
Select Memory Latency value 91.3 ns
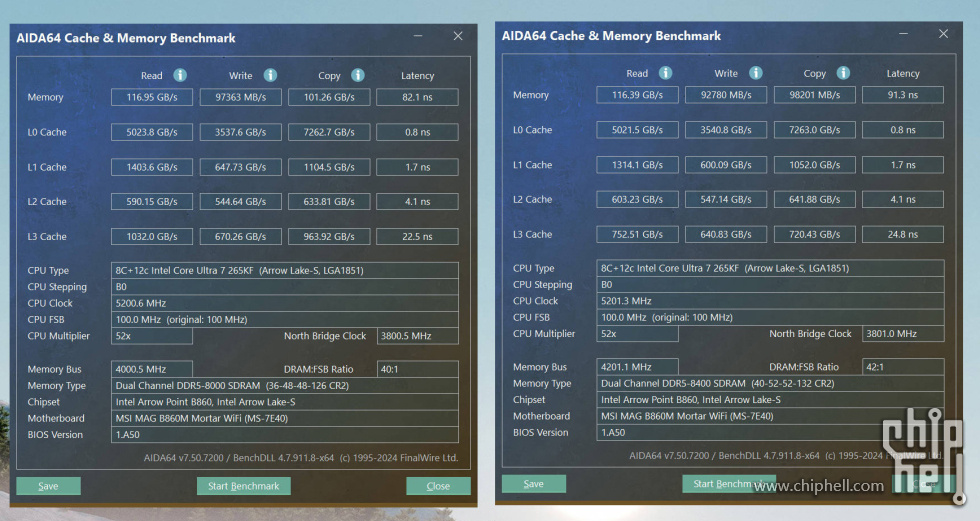click(x=903, y=95)
